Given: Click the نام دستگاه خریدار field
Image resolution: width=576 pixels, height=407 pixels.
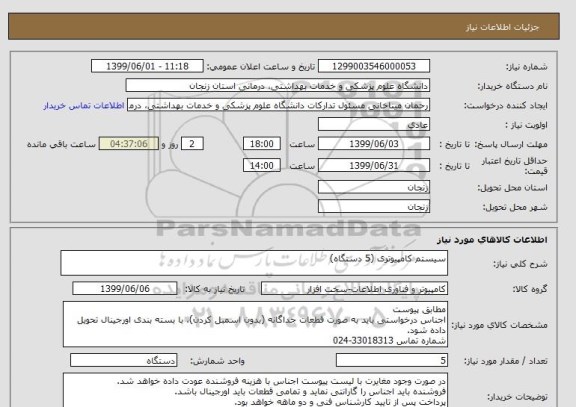Looking at the screenshot, I should pyautogui.click(x=278, y=86).
